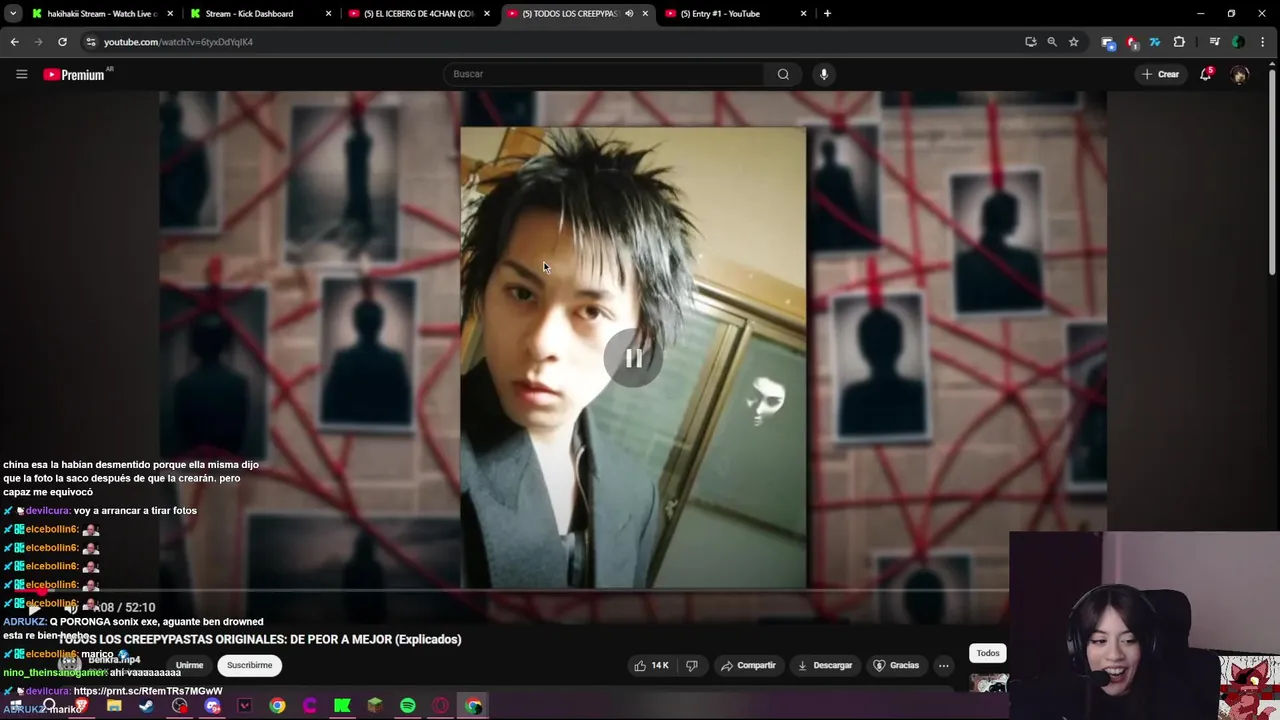Screen dimensions: 1280x720
Task: Open Minecraft block icon in taskbar
Action: click(375, 706)
